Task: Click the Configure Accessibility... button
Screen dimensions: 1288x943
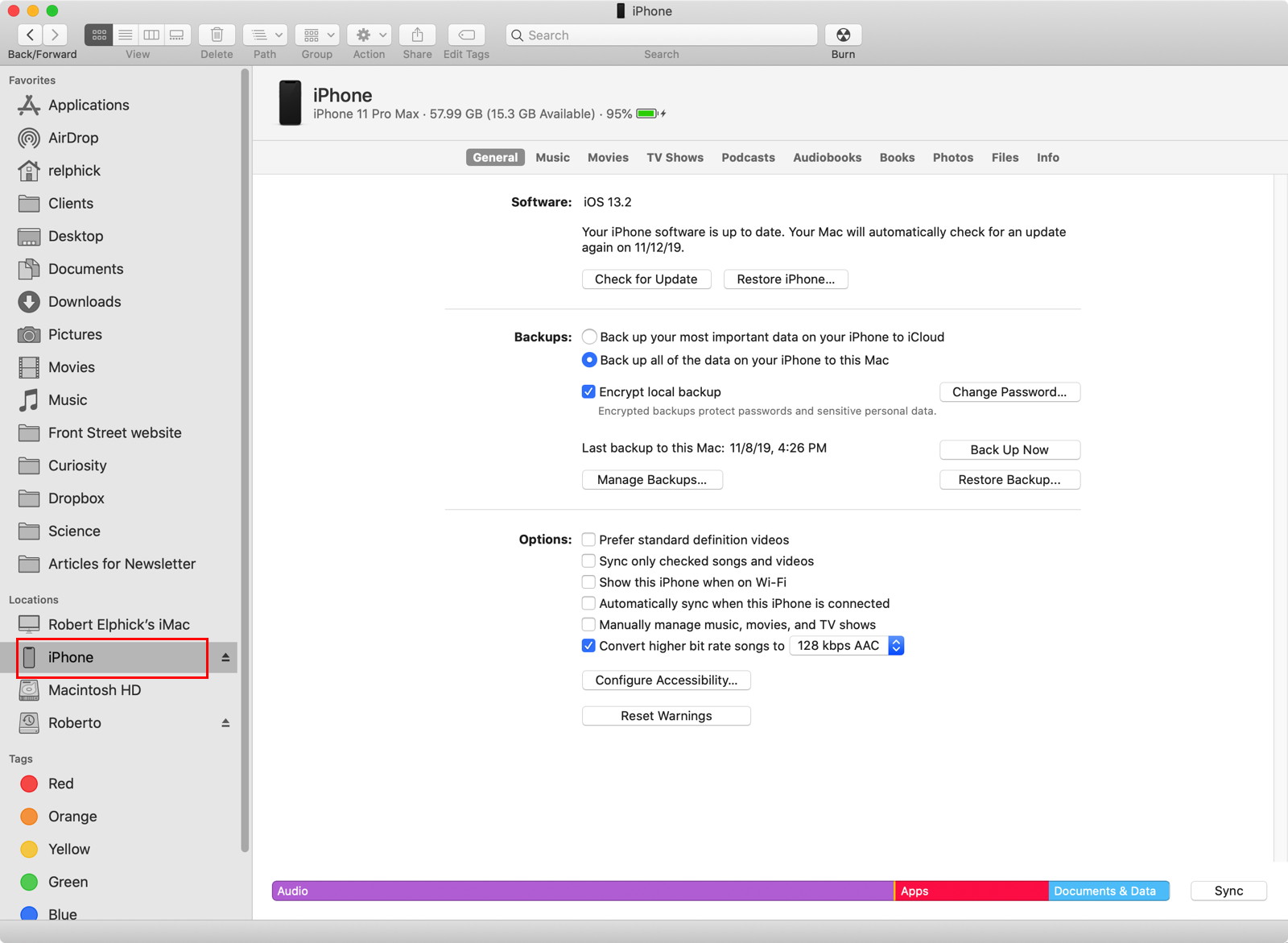Action: (x=667, y=680)
